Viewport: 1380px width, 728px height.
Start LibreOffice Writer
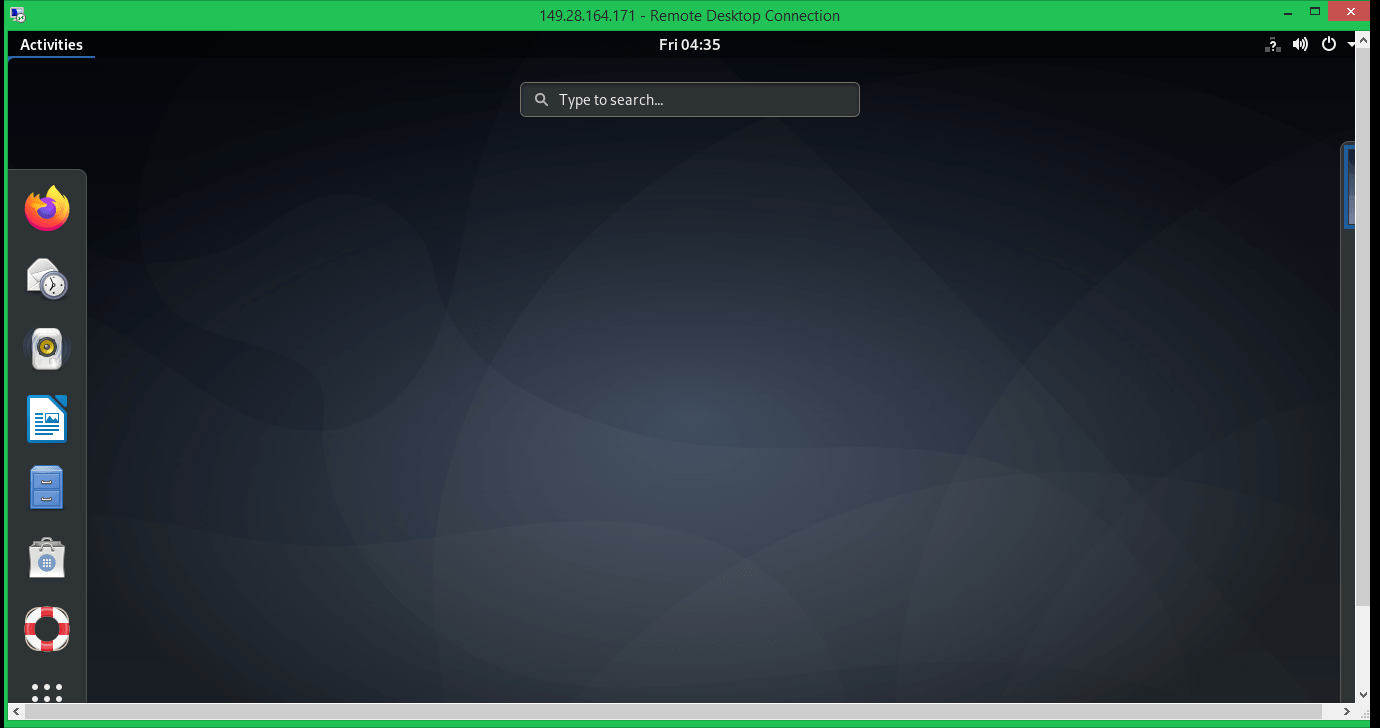pos(46,418)
